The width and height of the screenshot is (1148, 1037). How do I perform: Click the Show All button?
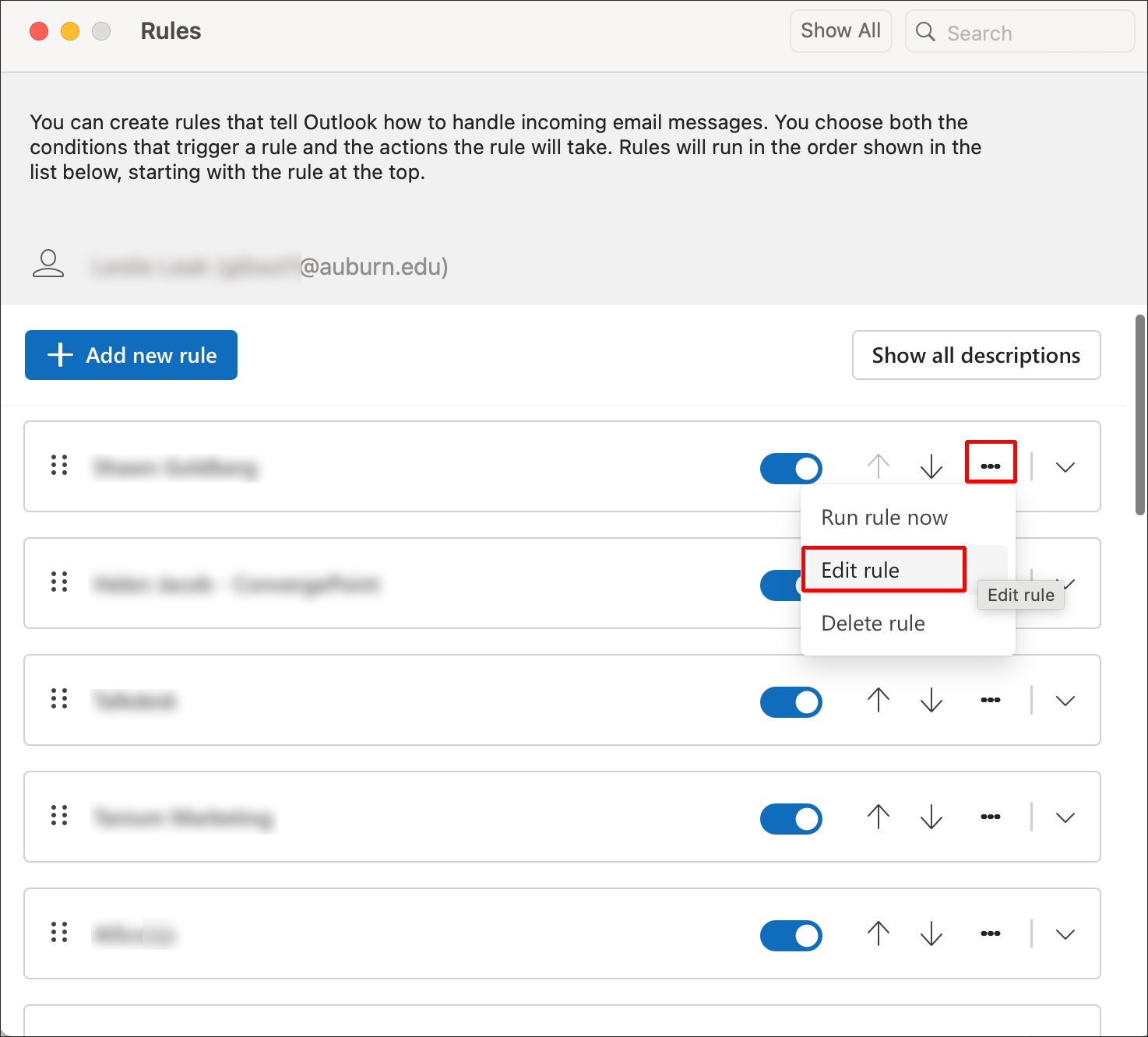click(840, 31)
